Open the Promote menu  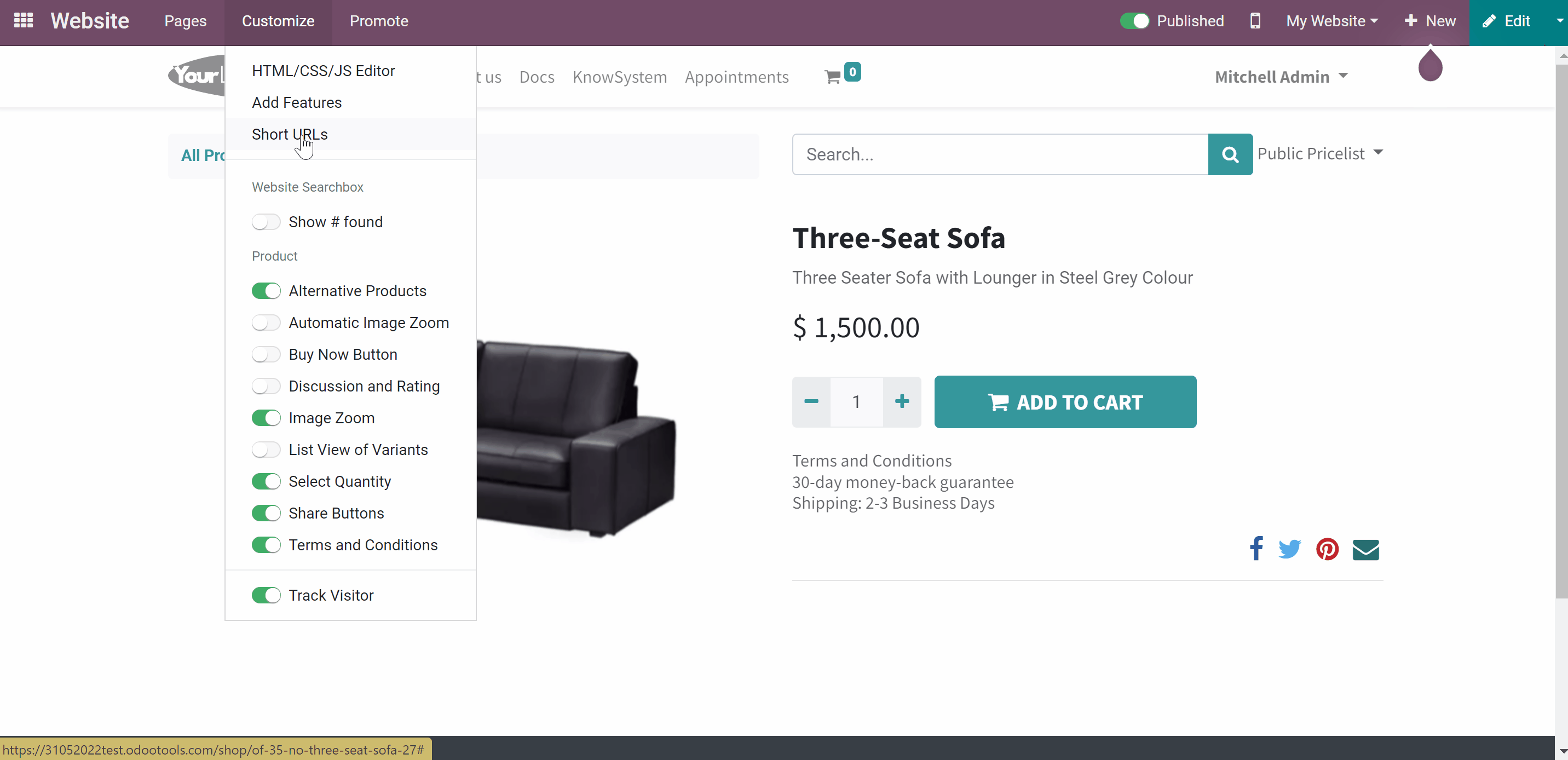[379, 21]
